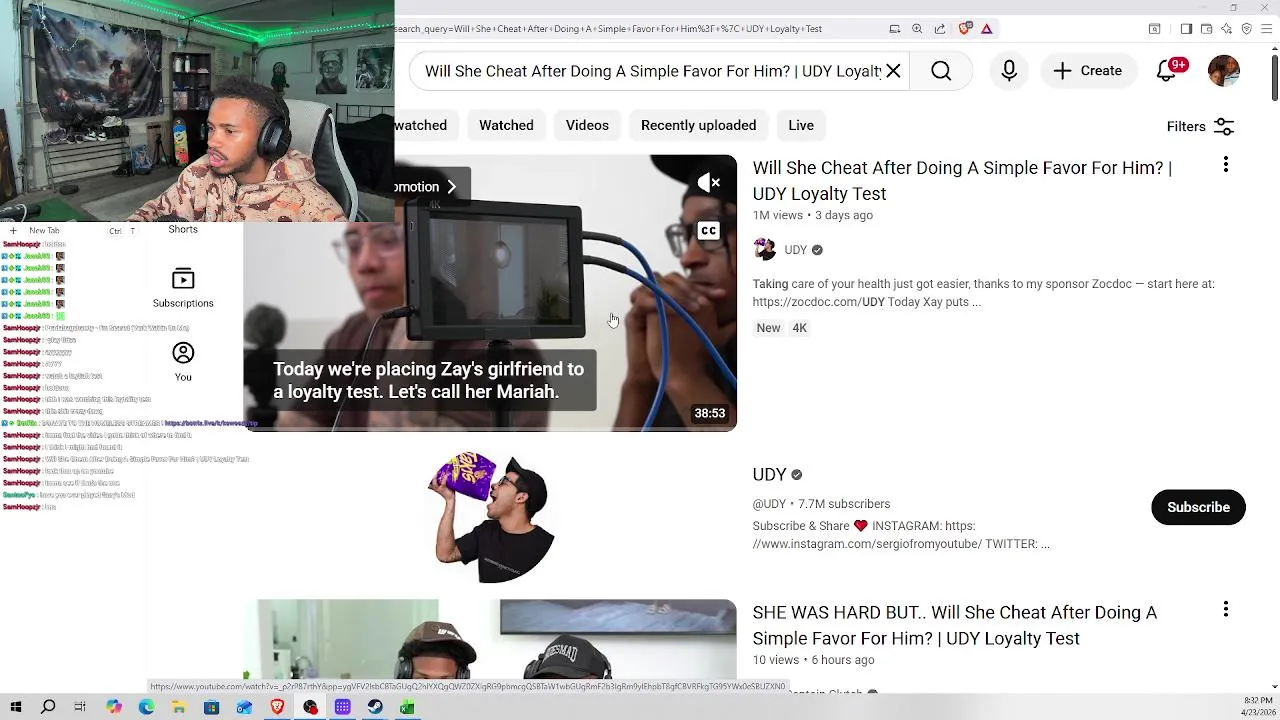
Task: Select the Recently uploaded filter chip
Action: pos(698,125)
